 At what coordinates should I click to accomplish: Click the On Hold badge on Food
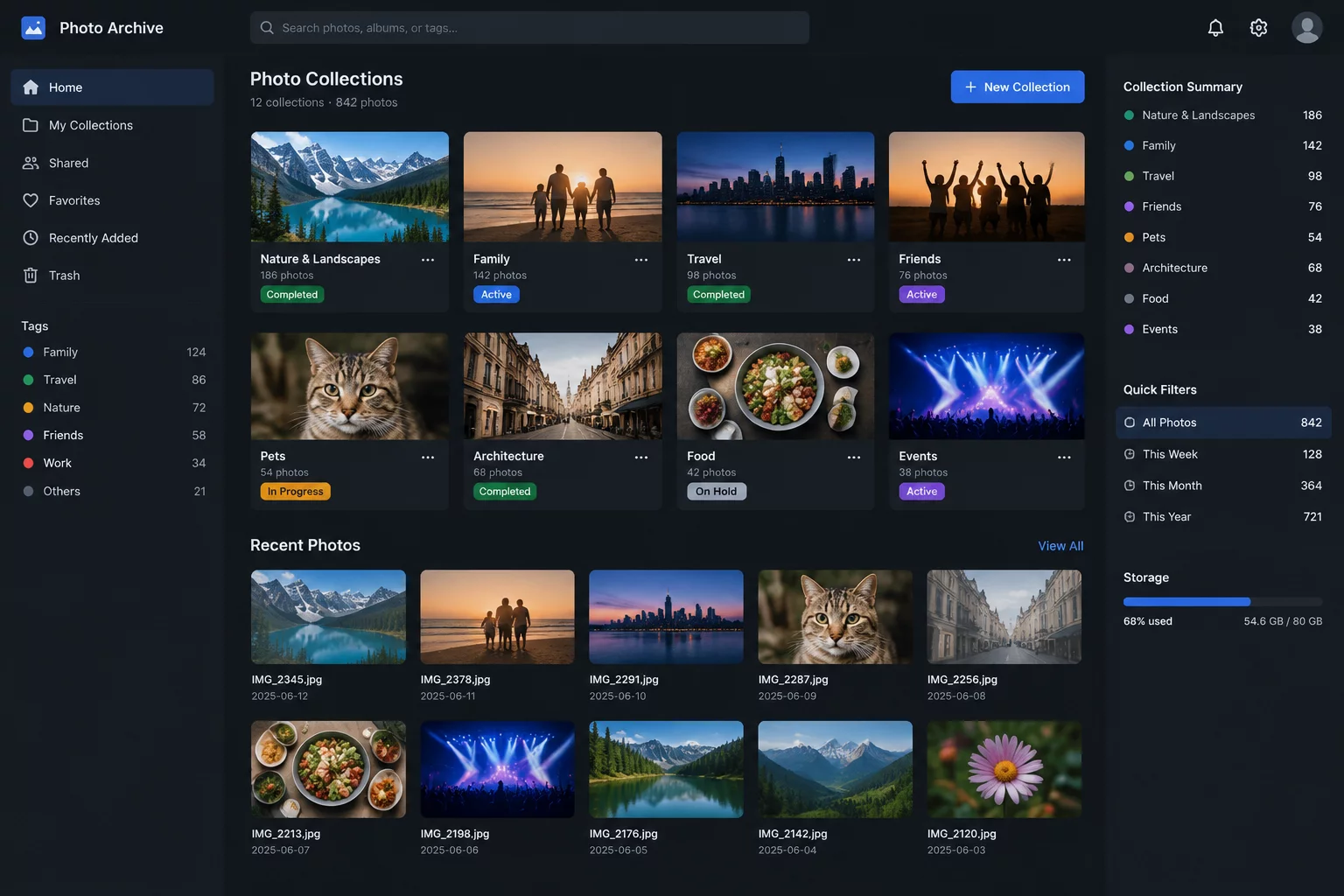pos(717,492)
